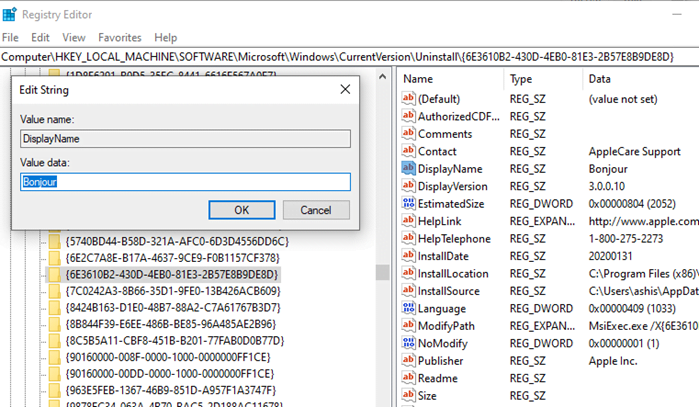Click the tree pane vertical scrollbar thumb

tap(382, 272)
